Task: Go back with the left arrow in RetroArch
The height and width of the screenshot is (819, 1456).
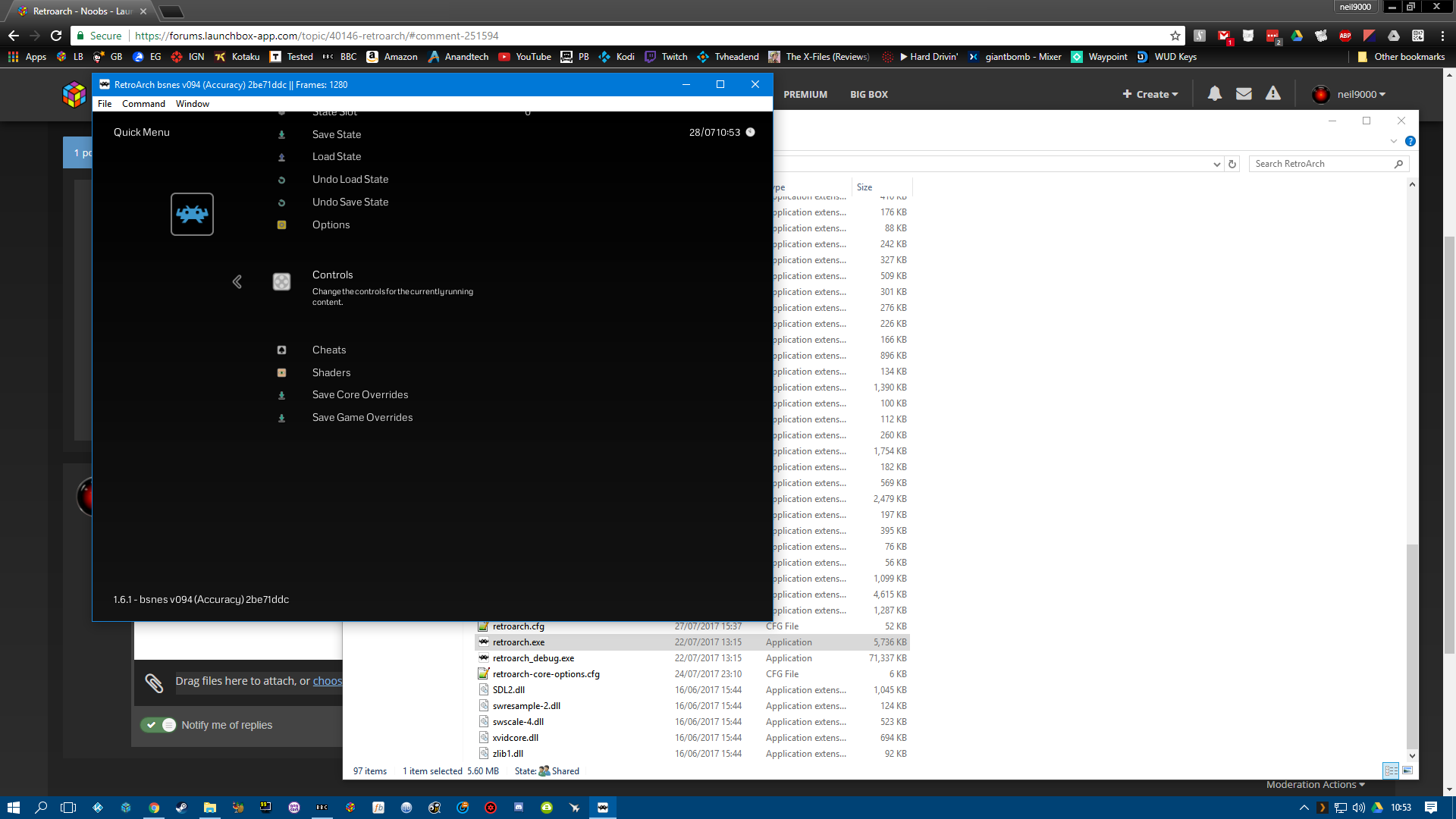Action: [x=237, y=281]
